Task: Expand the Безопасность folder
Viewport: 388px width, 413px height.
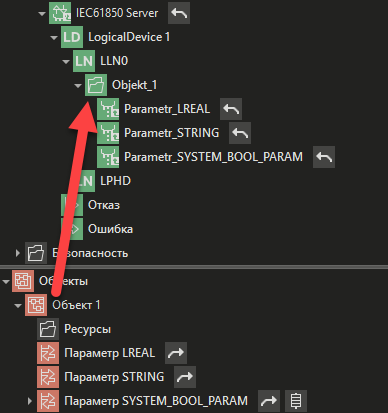Action: pyautogui.click(x=18, y=253)
